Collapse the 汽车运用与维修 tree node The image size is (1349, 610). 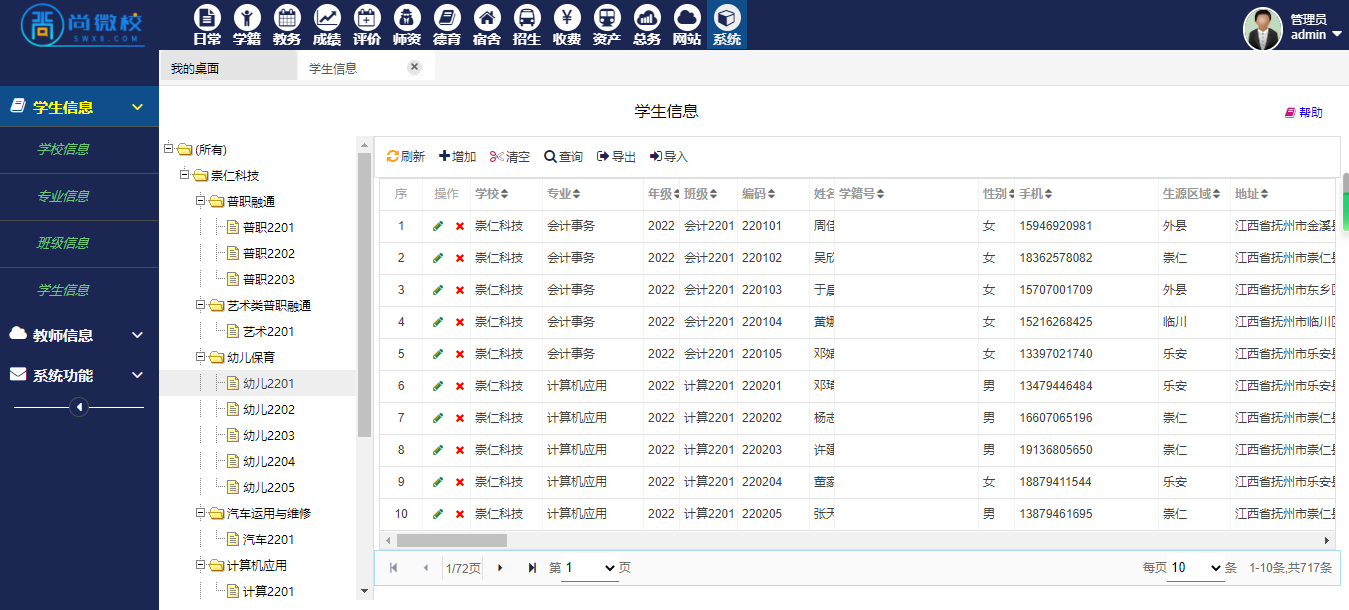pos(200,513)
